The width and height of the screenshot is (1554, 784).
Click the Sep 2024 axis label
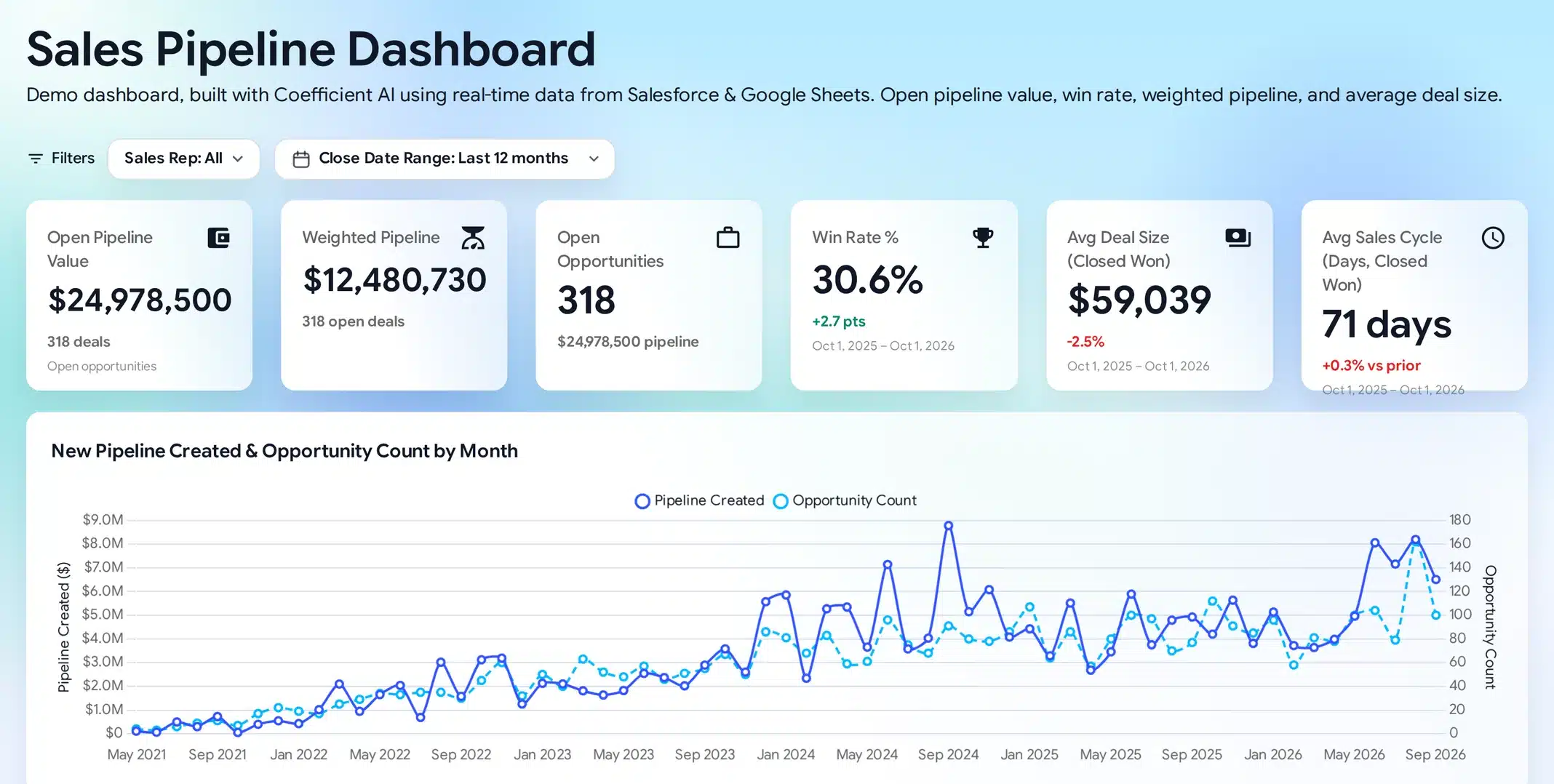948,755
